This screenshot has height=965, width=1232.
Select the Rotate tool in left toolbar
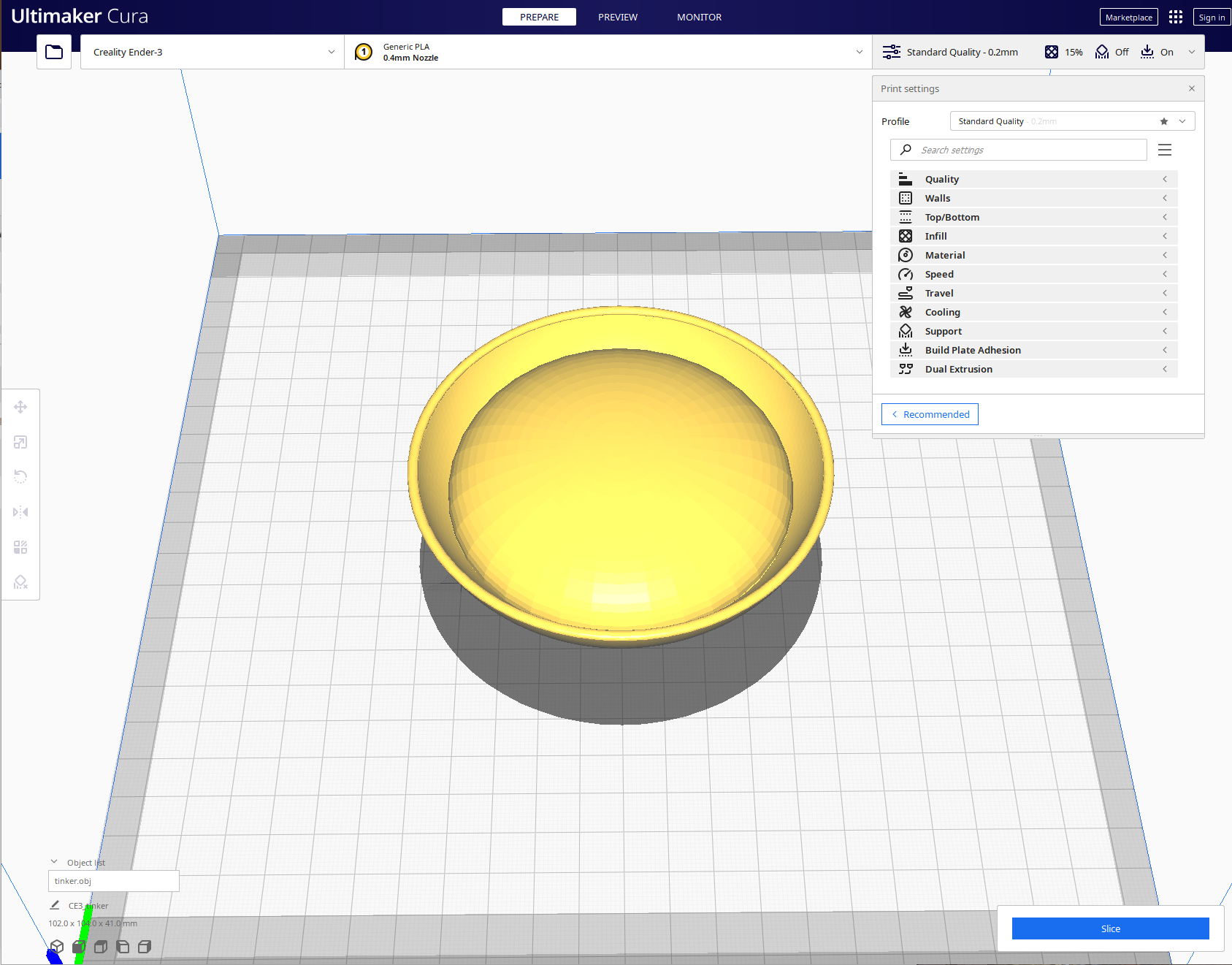click(x=20, y=477)
